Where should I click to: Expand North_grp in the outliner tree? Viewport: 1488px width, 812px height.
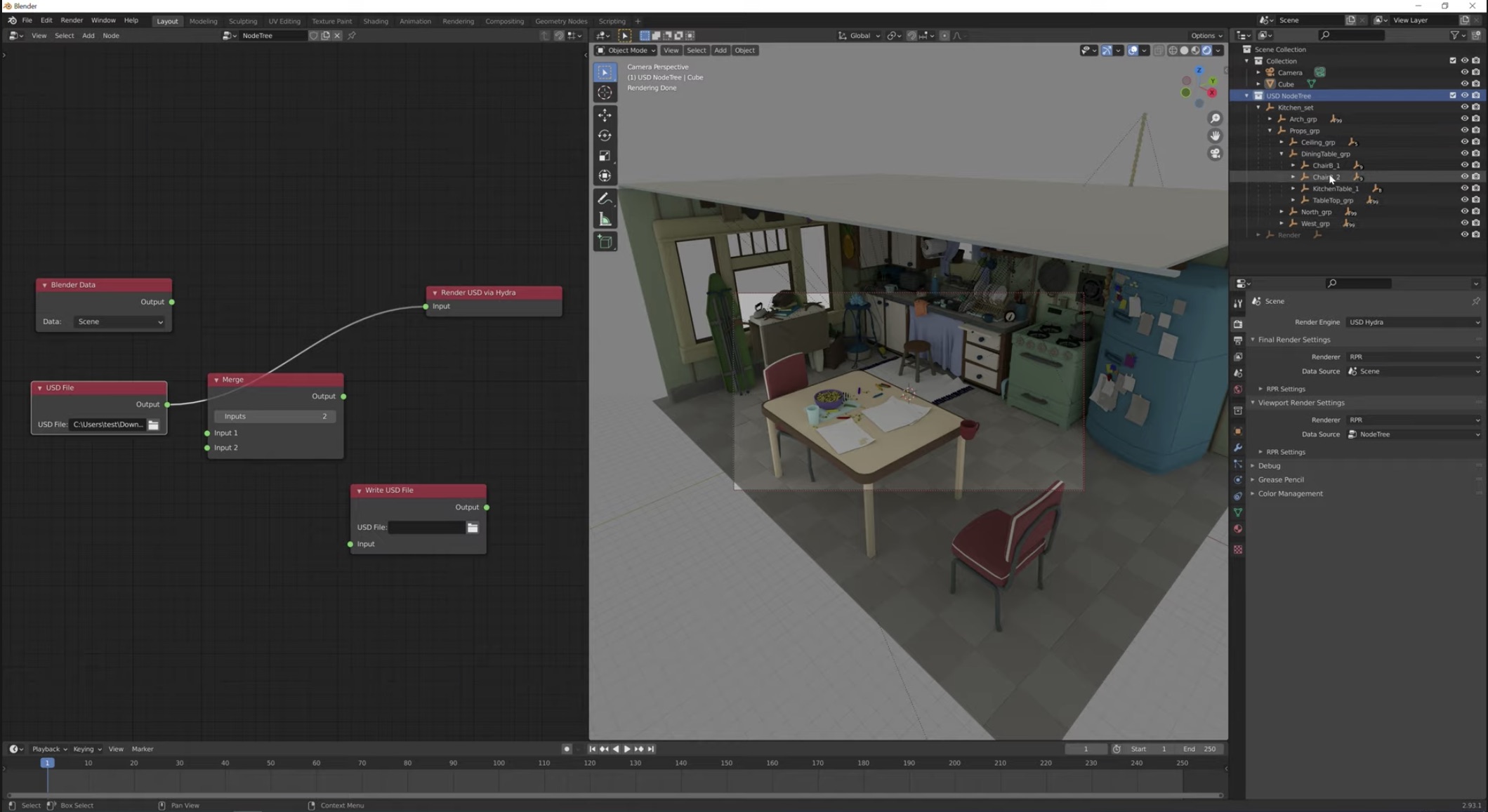1282,212
